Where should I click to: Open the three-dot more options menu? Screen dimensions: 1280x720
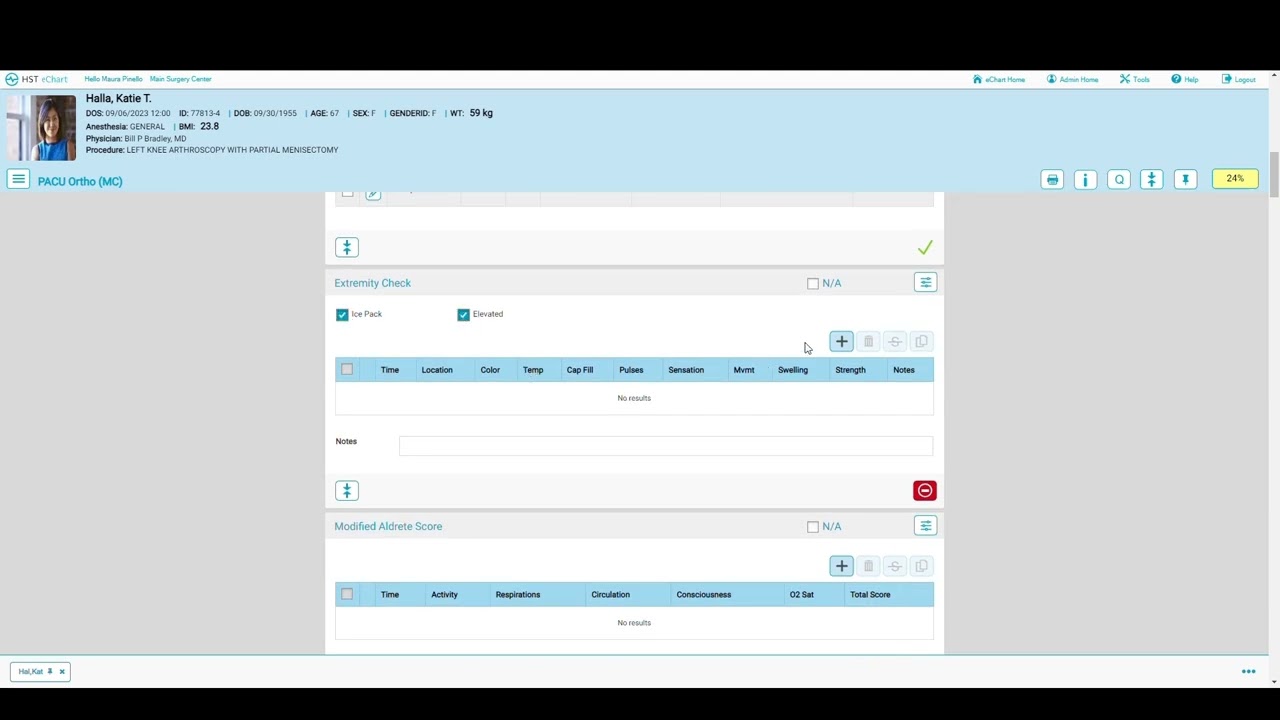pos(1248,672)
